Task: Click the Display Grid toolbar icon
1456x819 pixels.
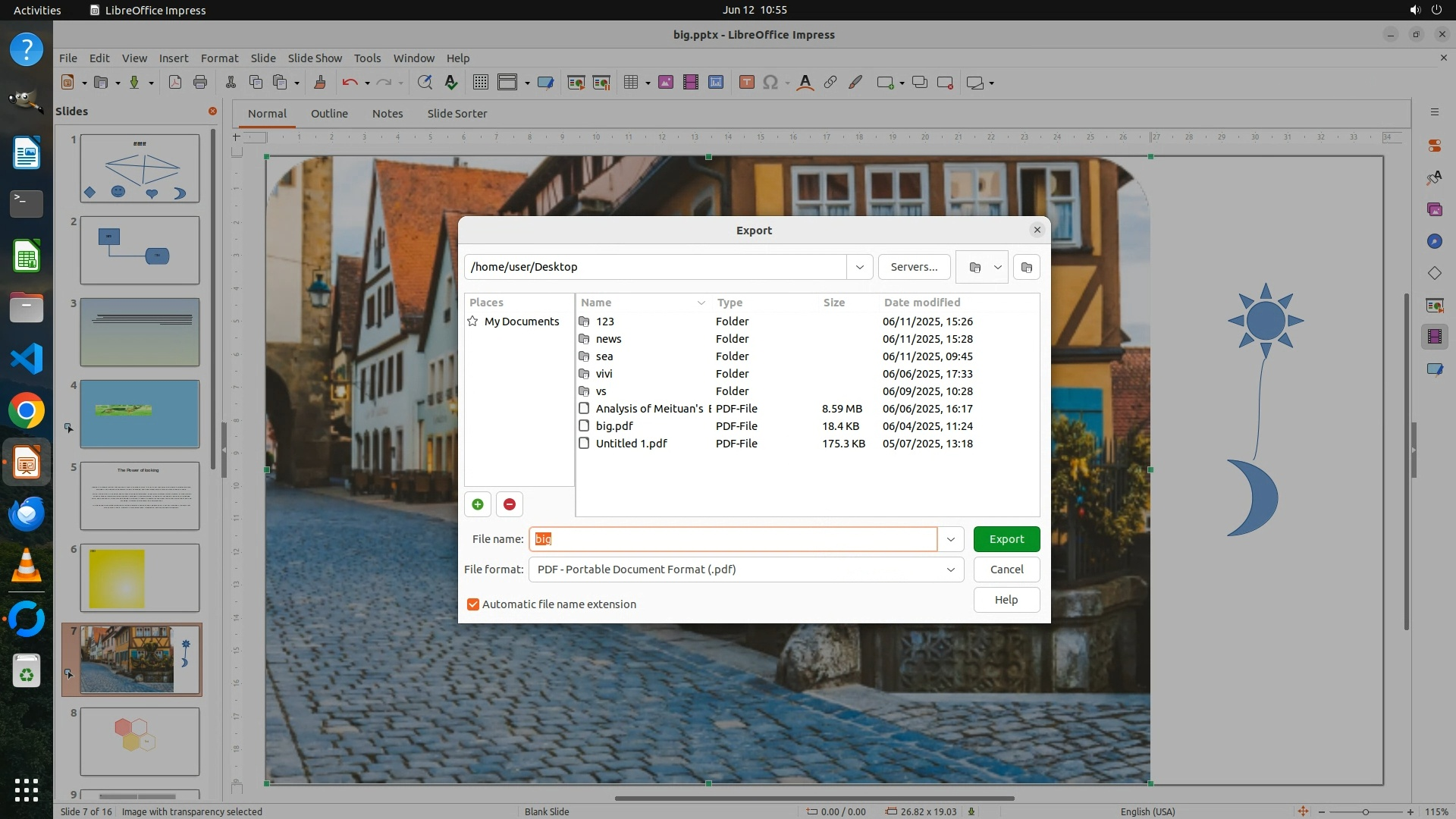Action: 480,83
